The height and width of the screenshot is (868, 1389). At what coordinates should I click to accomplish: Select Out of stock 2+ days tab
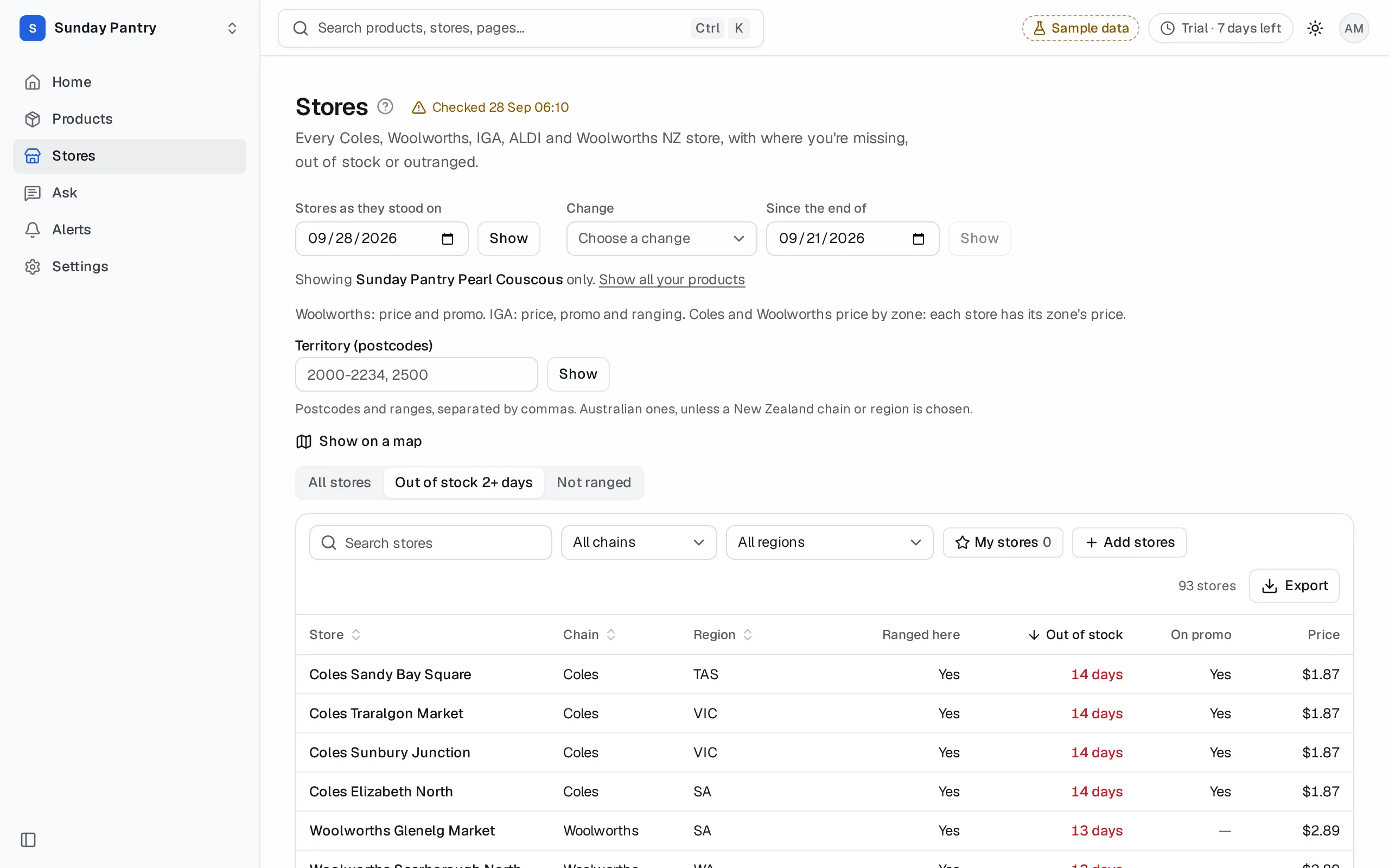[464, 483]
